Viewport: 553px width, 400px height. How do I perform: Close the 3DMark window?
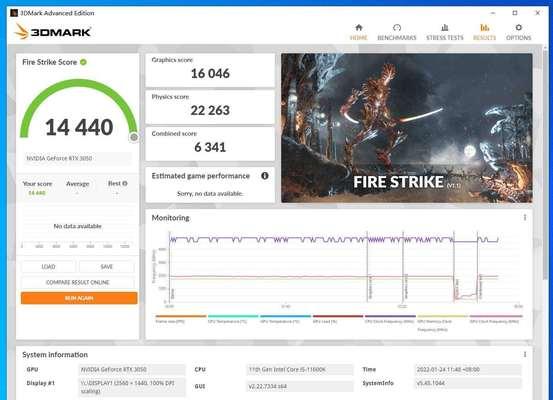(x=537, y=13)
